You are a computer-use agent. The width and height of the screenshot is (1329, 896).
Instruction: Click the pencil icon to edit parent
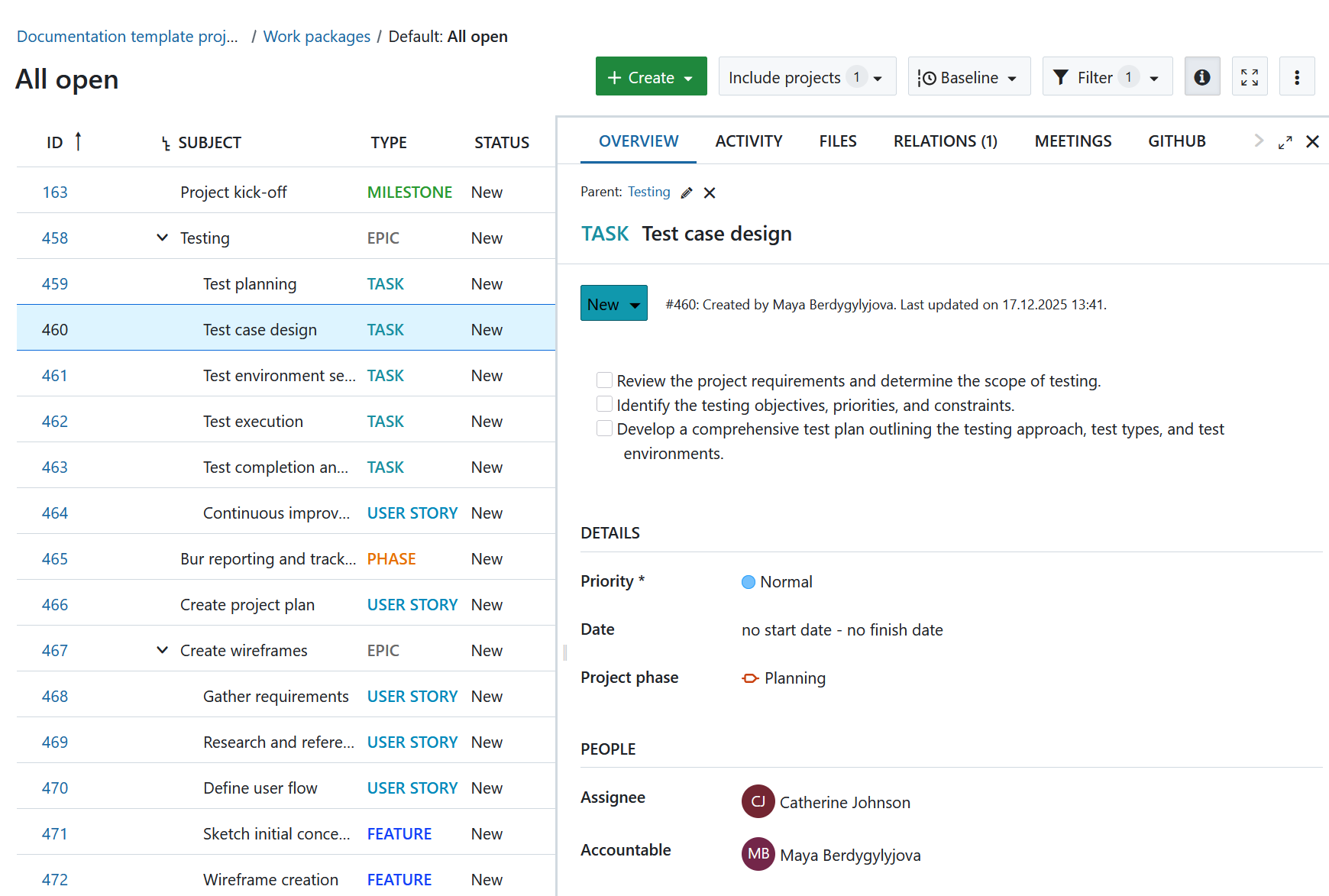[x=687, y=192]
